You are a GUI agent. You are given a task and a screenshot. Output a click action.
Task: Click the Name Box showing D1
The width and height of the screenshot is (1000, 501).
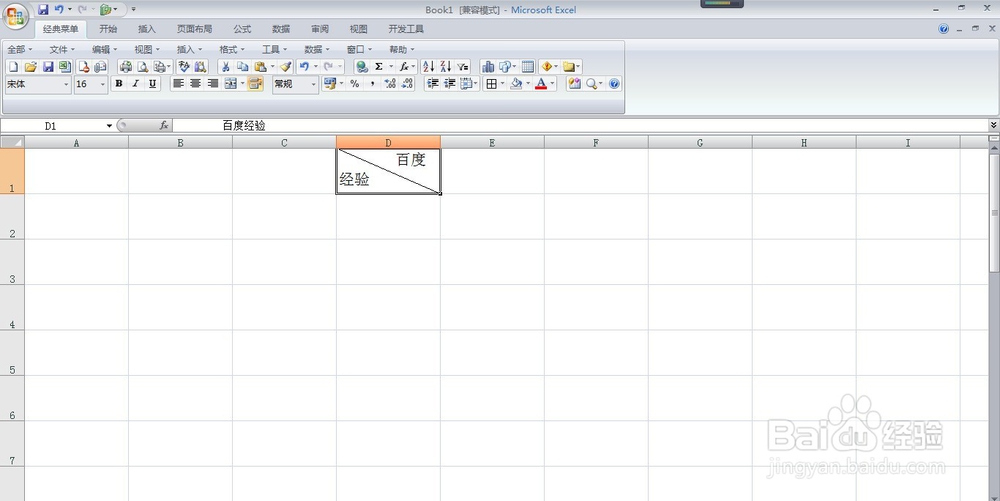point(51,126)
